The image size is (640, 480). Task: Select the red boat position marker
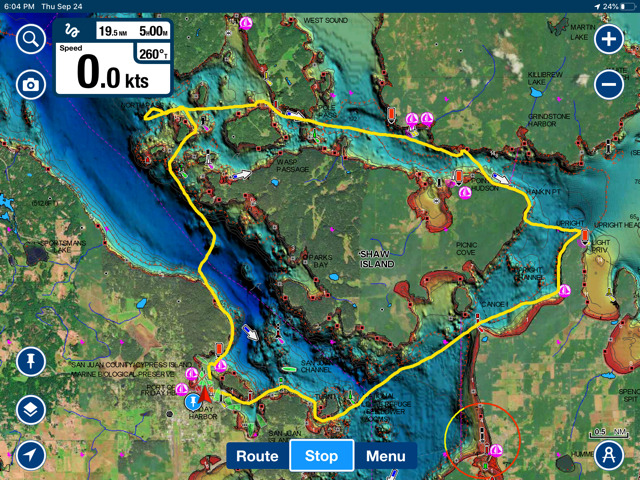coord(206,393)
